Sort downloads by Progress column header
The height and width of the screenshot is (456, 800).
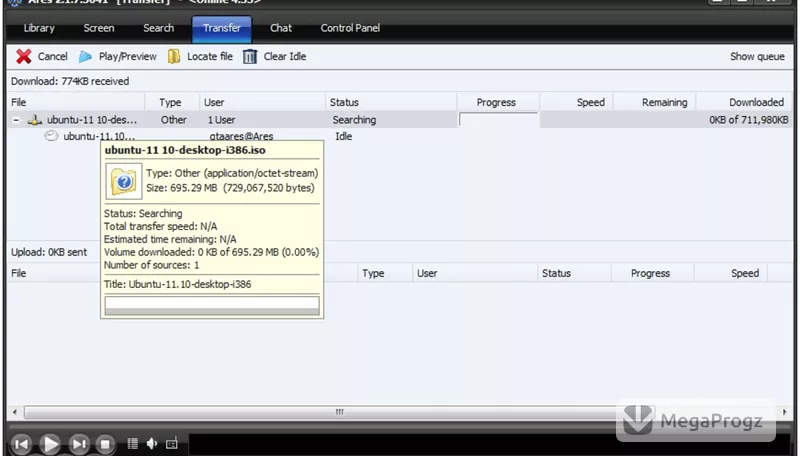point(498,102)
